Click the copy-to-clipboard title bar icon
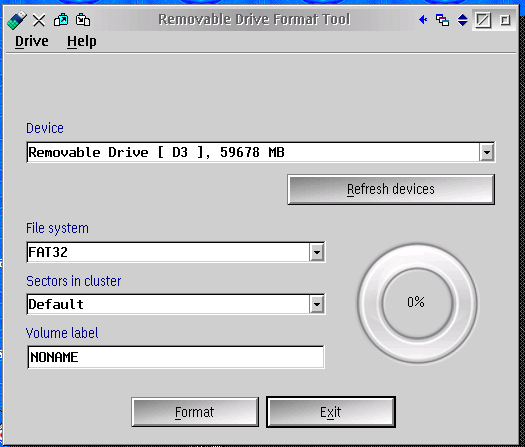The image size is (525, 447). [61, 20]
